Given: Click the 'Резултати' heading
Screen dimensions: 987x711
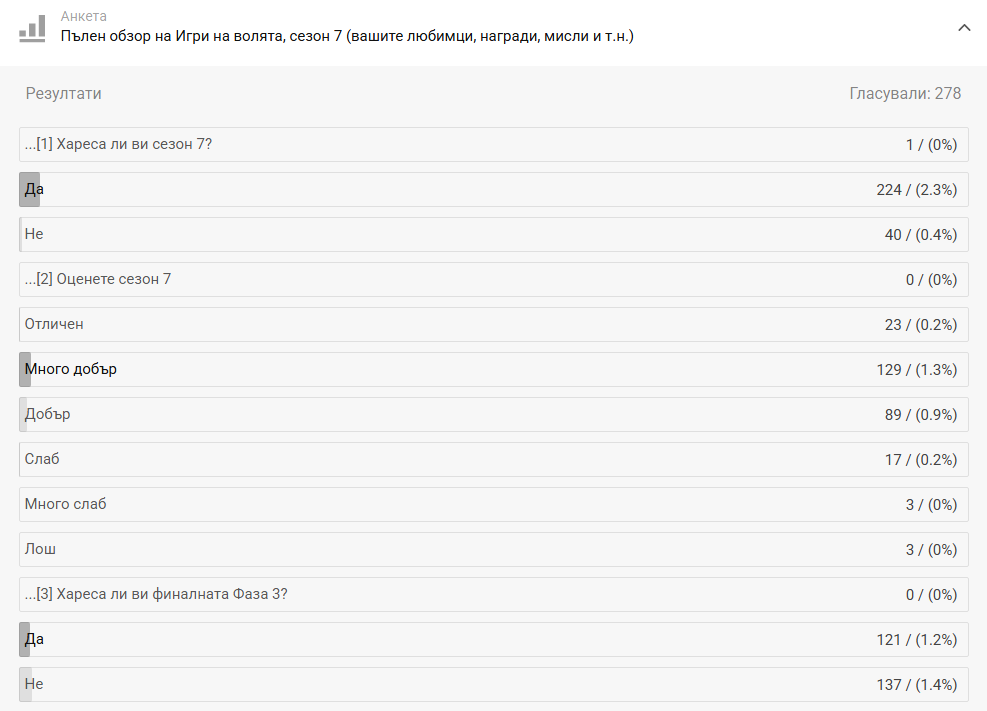Looking at the screenshot, I should 63,94.
